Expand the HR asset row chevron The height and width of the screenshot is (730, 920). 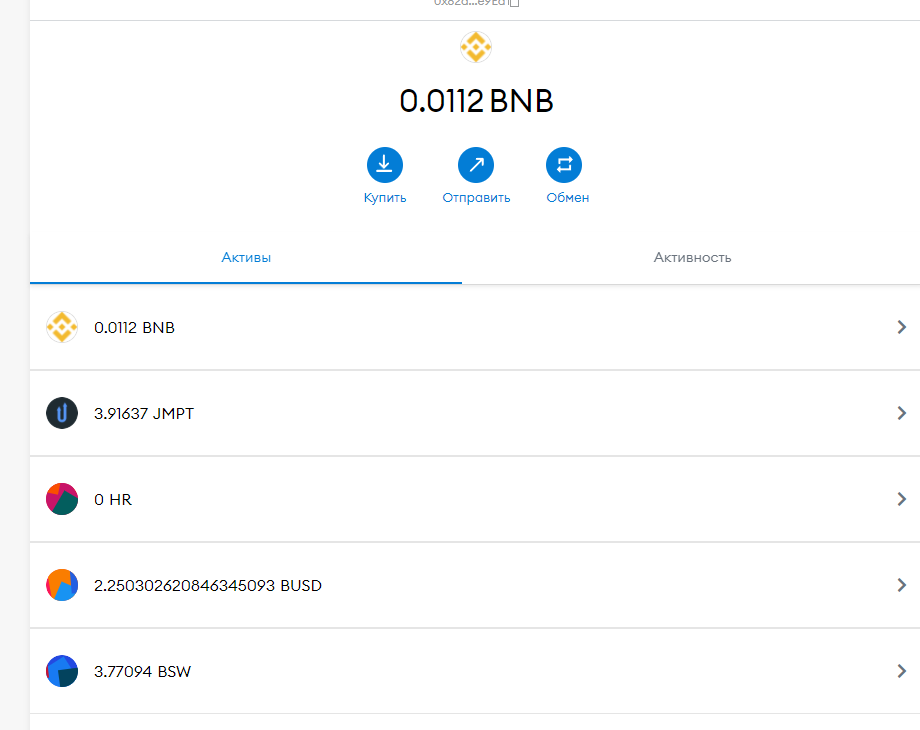[902, 499]
